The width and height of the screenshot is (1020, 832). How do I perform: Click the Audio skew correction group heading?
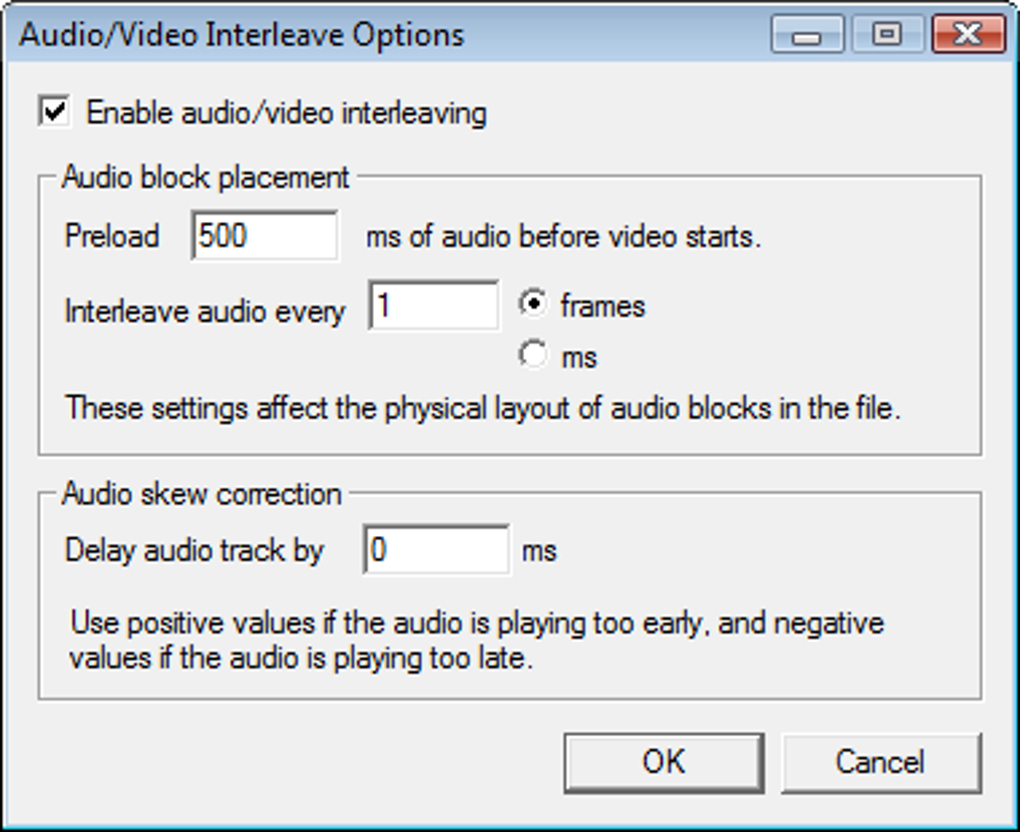(202, 494)
